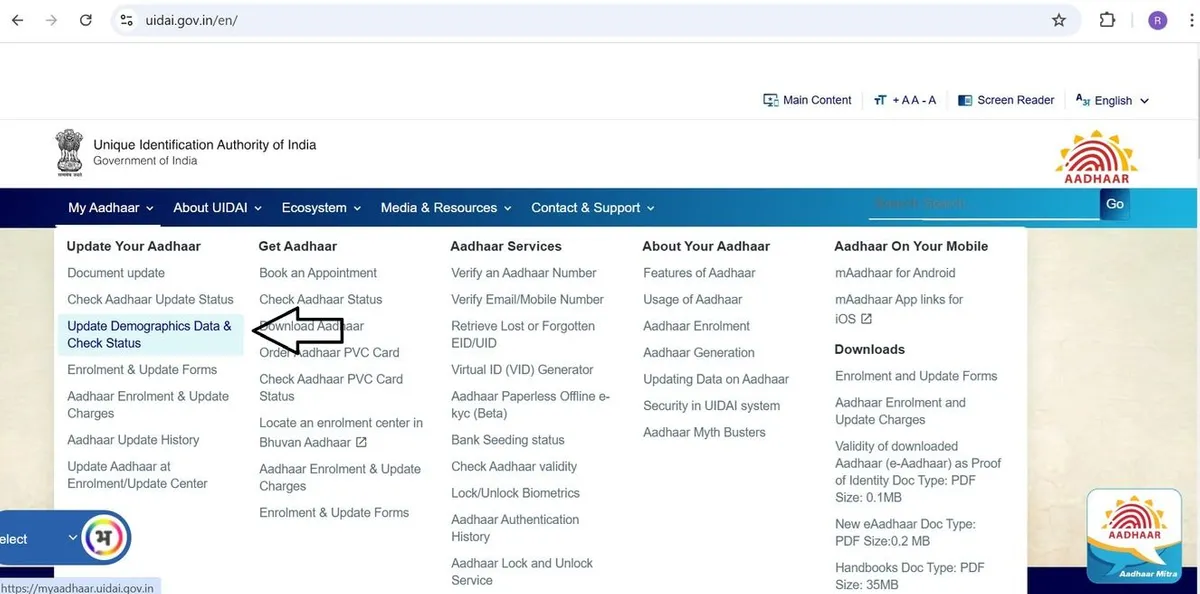Click the font size decrease '-A' icon

930,100
